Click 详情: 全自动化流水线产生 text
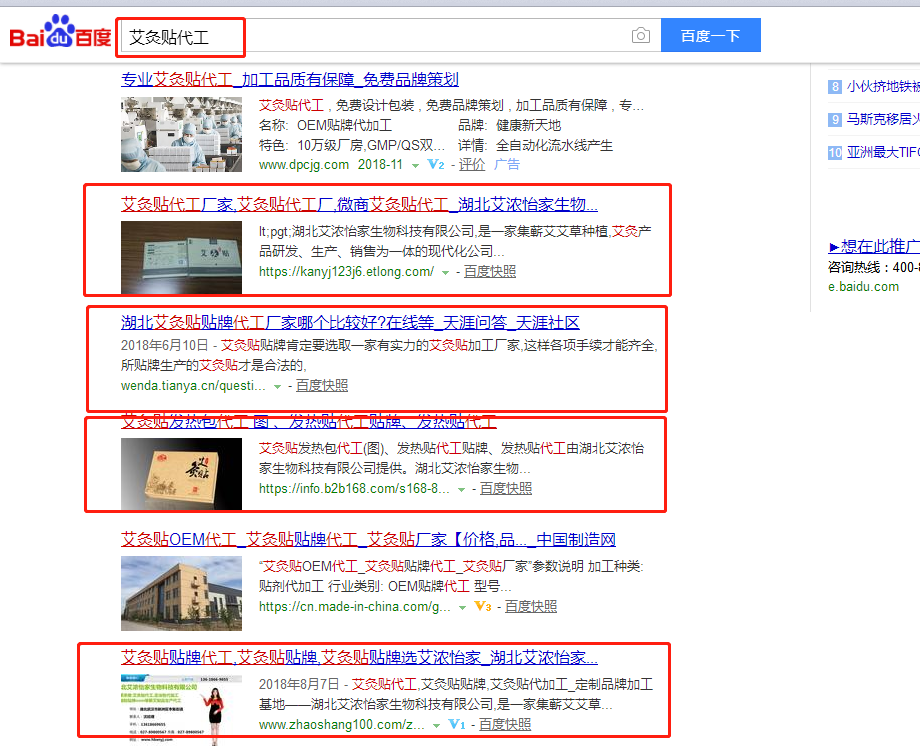The image size is (920, 746). click(x=535, y=146)
